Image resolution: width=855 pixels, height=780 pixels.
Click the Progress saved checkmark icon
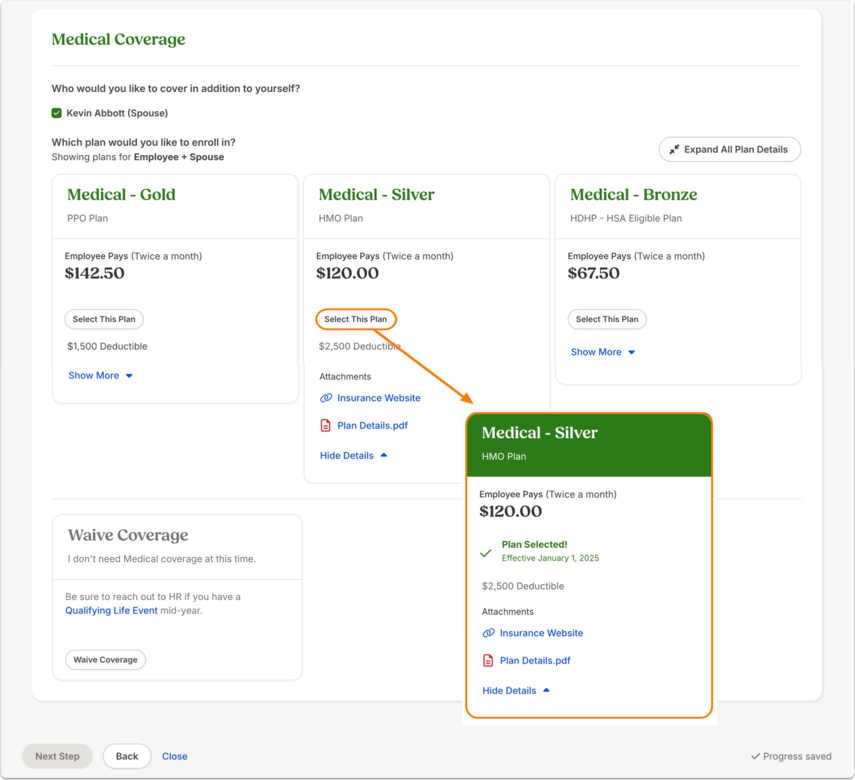click(755, 756)
